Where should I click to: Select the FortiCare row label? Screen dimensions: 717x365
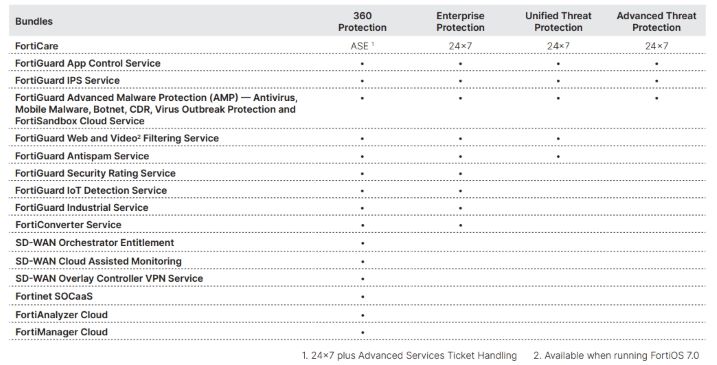[x=37, y=46]
